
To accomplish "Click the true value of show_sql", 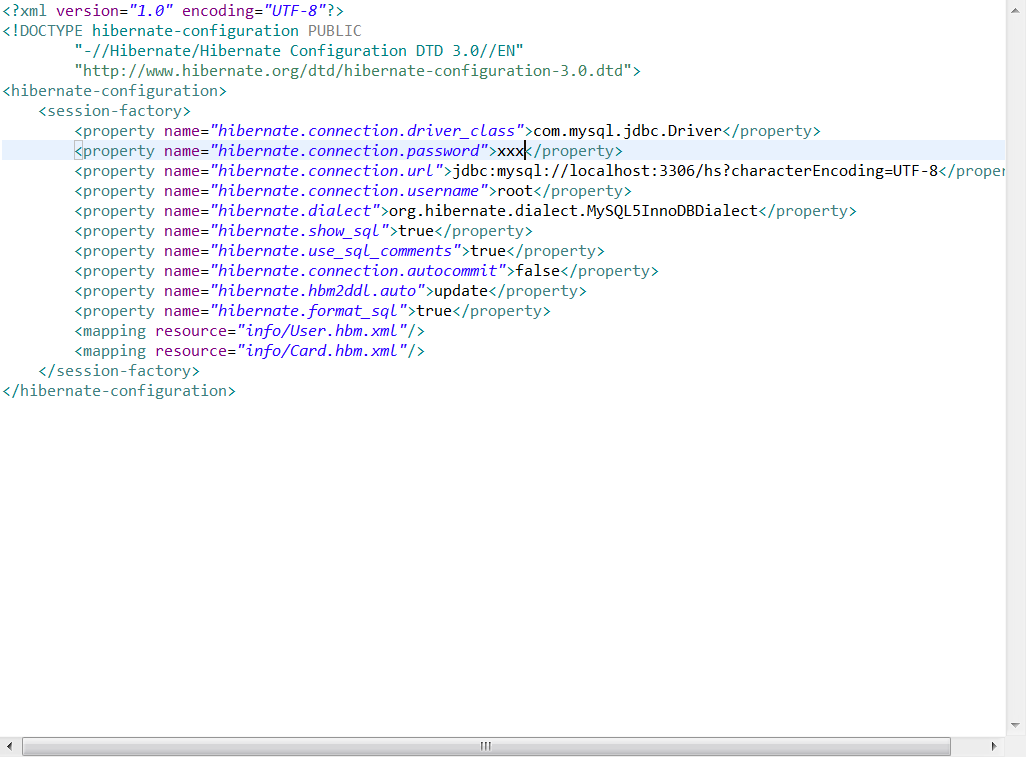I will pos(416,231).
